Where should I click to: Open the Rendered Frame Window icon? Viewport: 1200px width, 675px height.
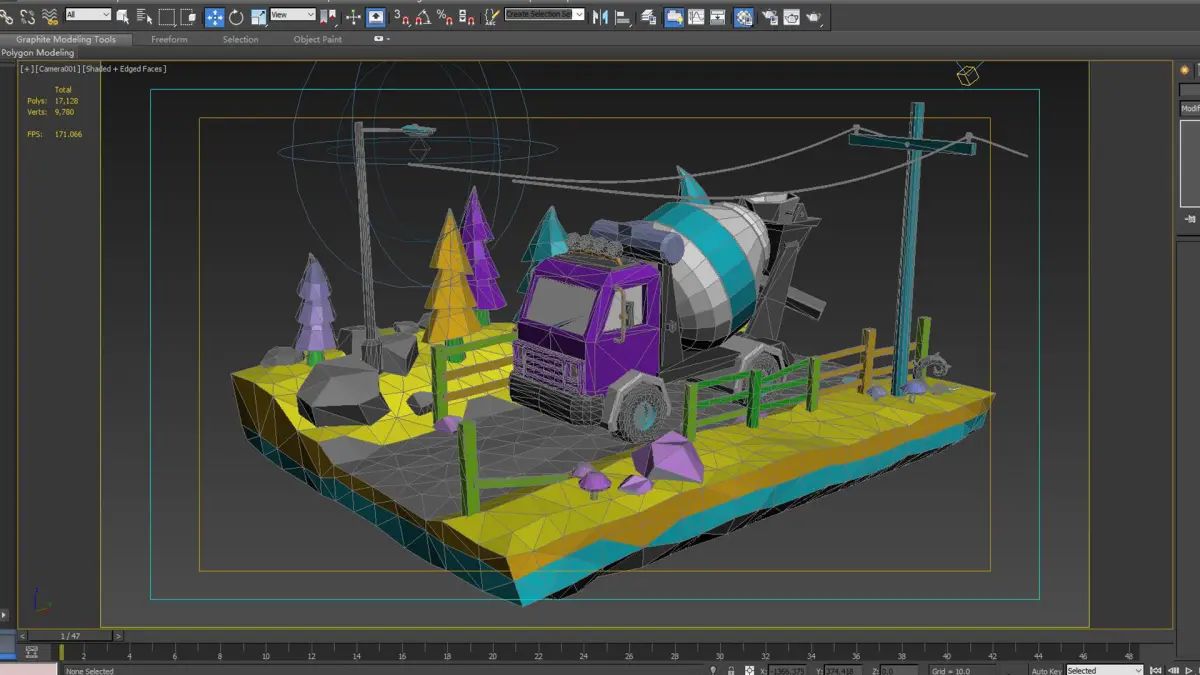click(792, 18)
